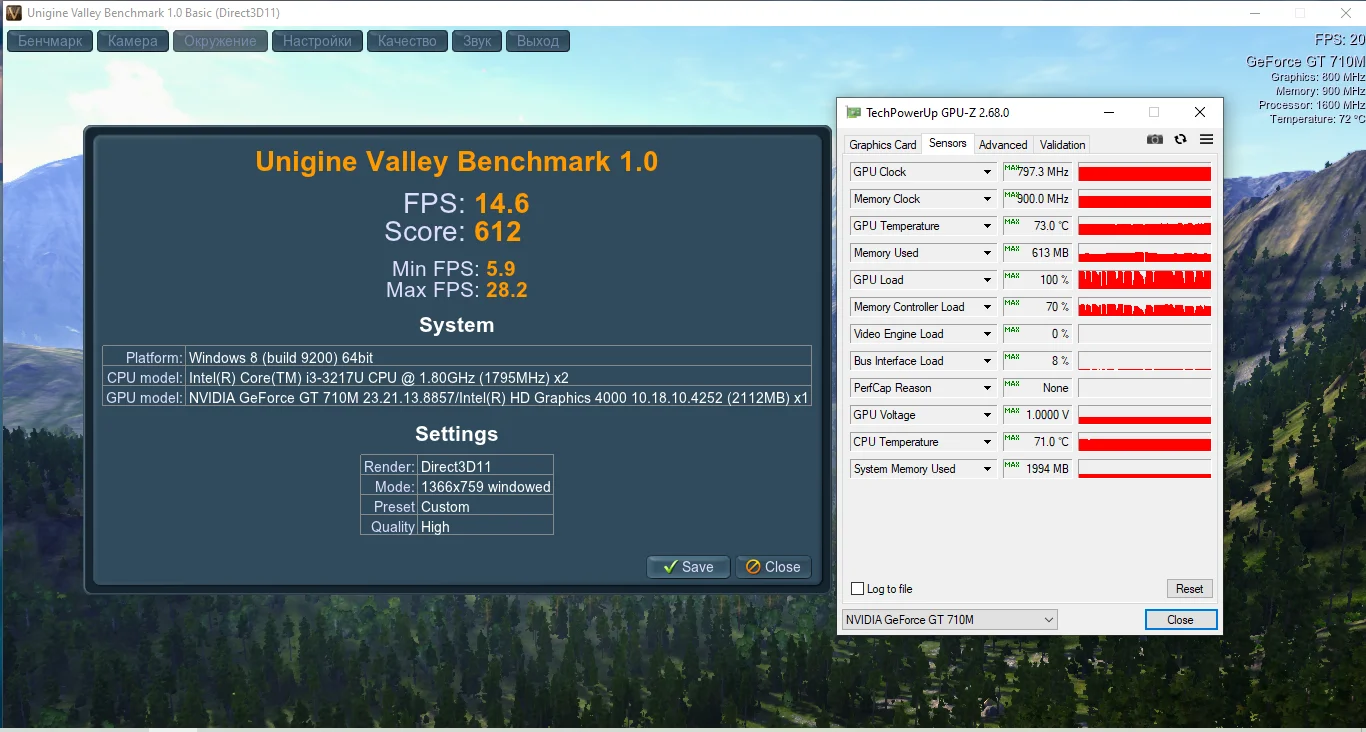Viewport: 1366px width, 732px height.
Task: Click the GPU Clock sensor graph
Action: [x=1145, y=172]
